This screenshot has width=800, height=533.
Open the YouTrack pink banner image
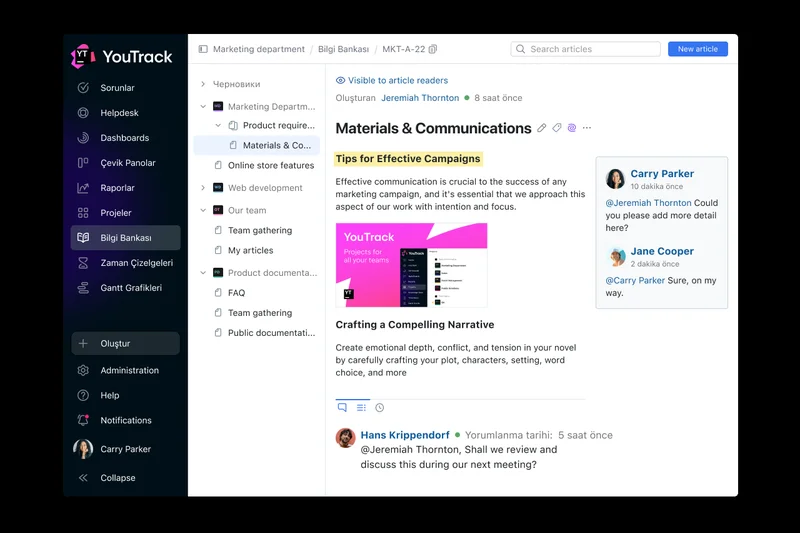coord(411,265)
